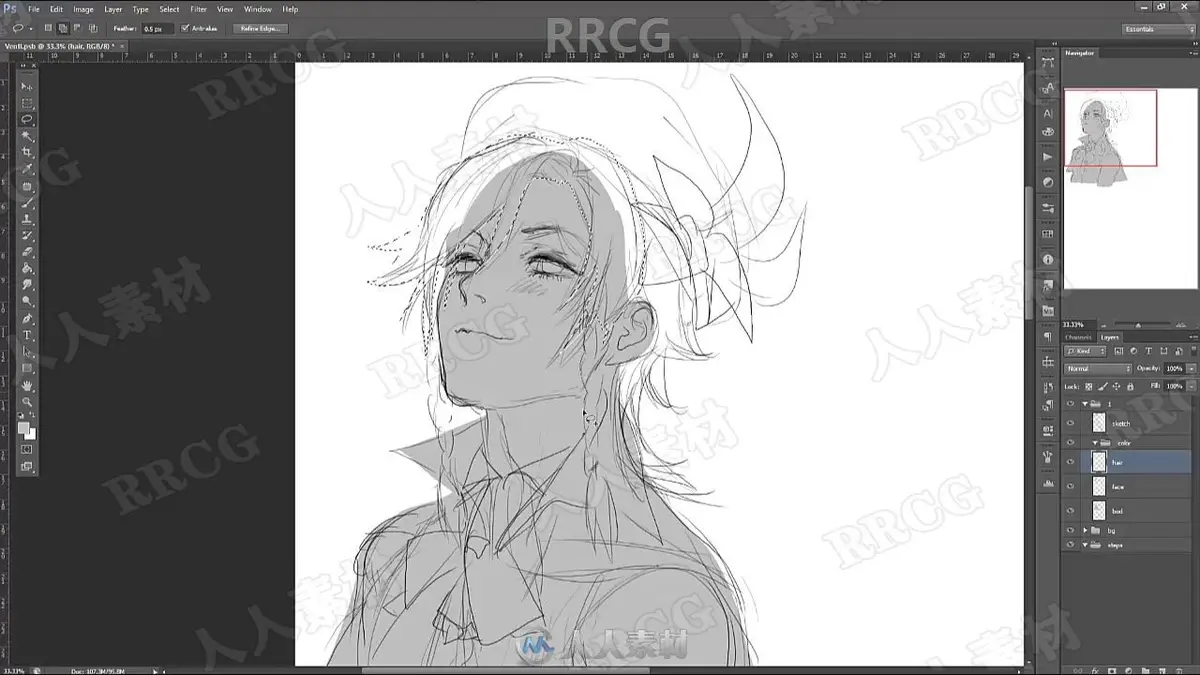Click the Lock all padlock icon

[x=1130, y=386]
